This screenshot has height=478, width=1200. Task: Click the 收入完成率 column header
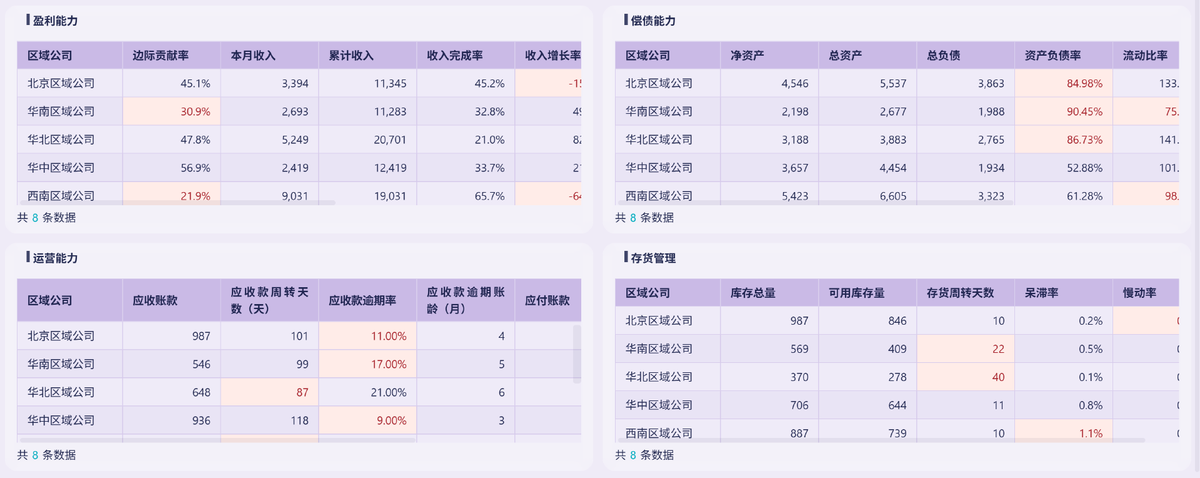455,56
